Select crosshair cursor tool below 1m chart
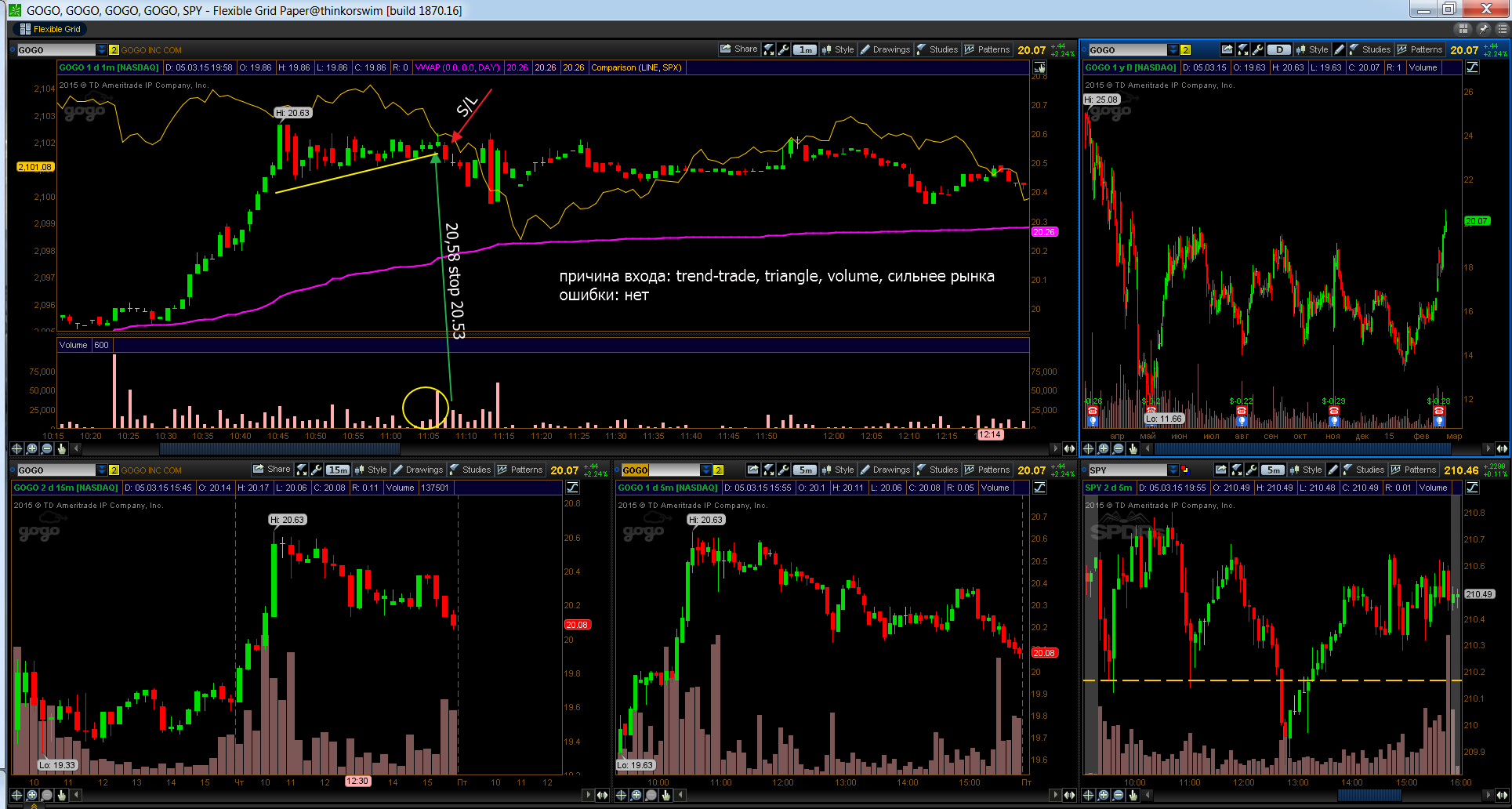 click(x=16, y=448)
